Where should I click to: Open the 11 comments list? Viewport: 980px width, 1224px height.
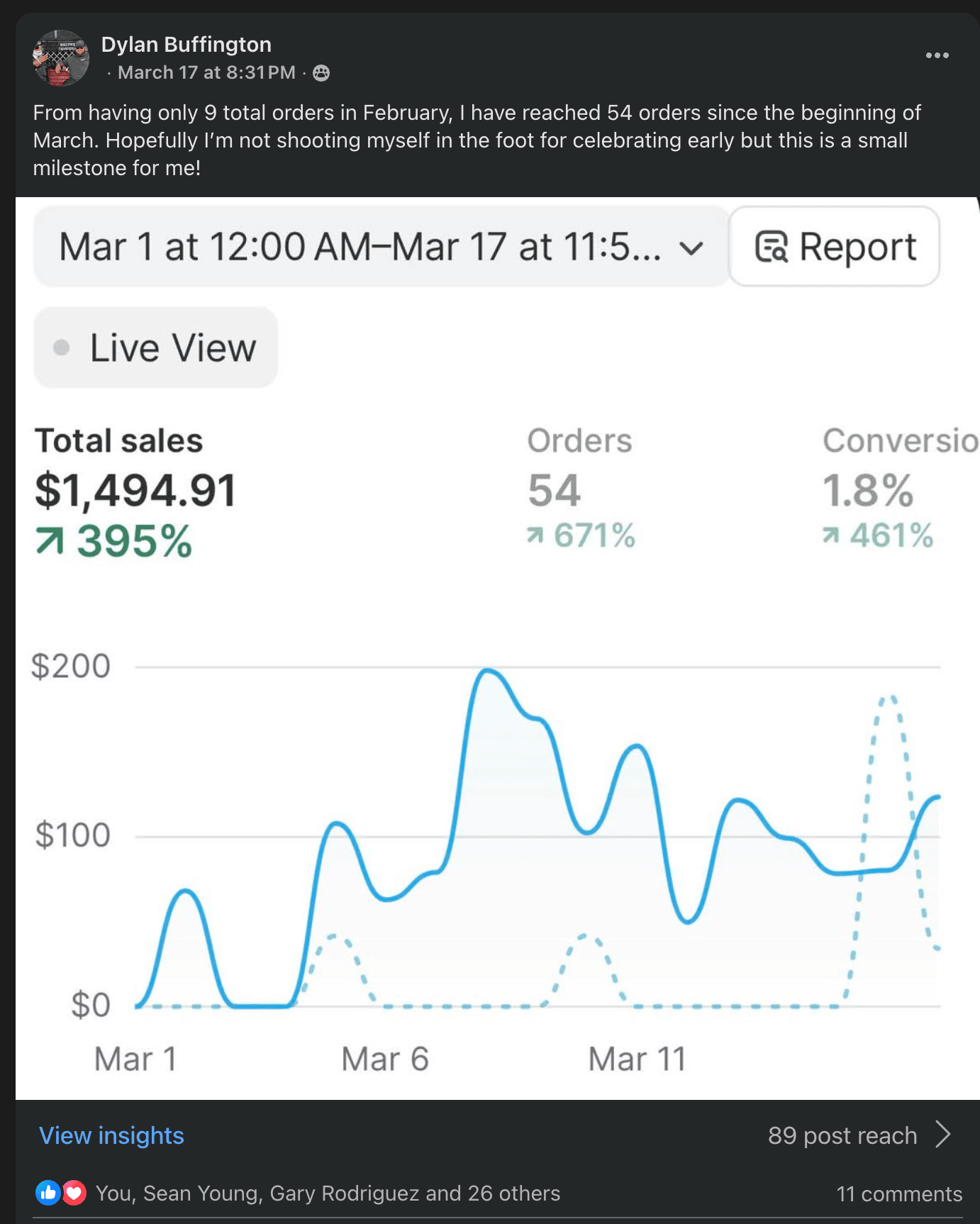tap(898, 1194)
